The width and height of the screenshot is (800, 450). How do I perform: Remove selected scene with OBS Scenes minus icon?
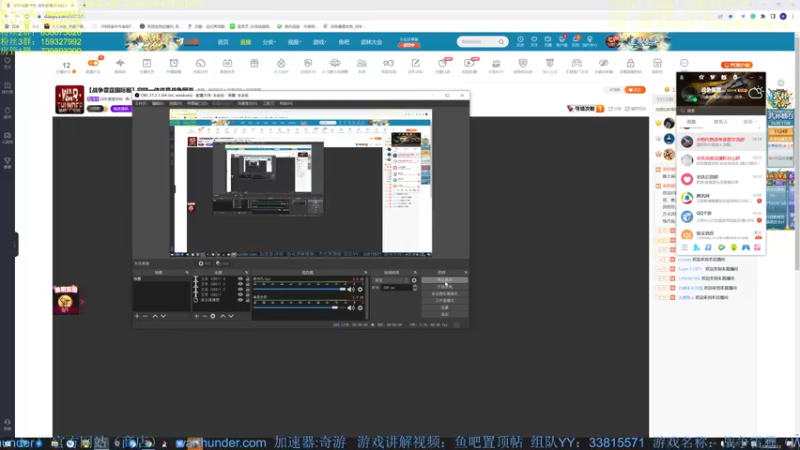(x=145, y=316)
